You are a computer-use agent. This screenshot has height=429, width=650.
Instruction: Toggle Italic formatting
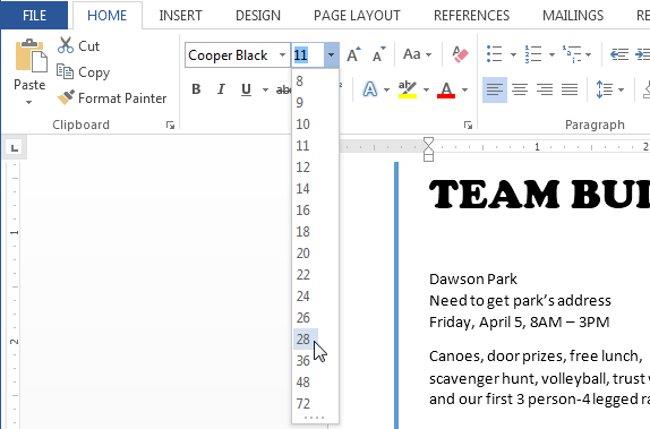point(221,89)
